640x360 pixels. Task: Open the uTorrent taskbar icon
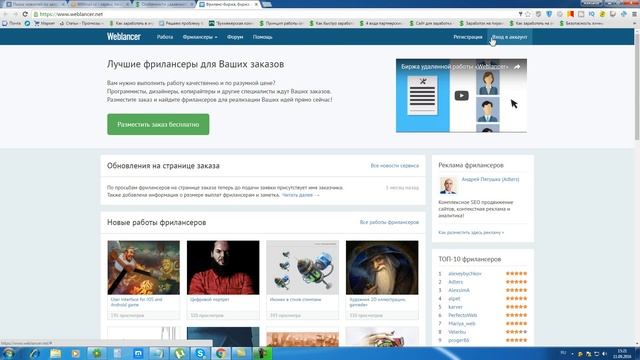[x=179, y=353]
